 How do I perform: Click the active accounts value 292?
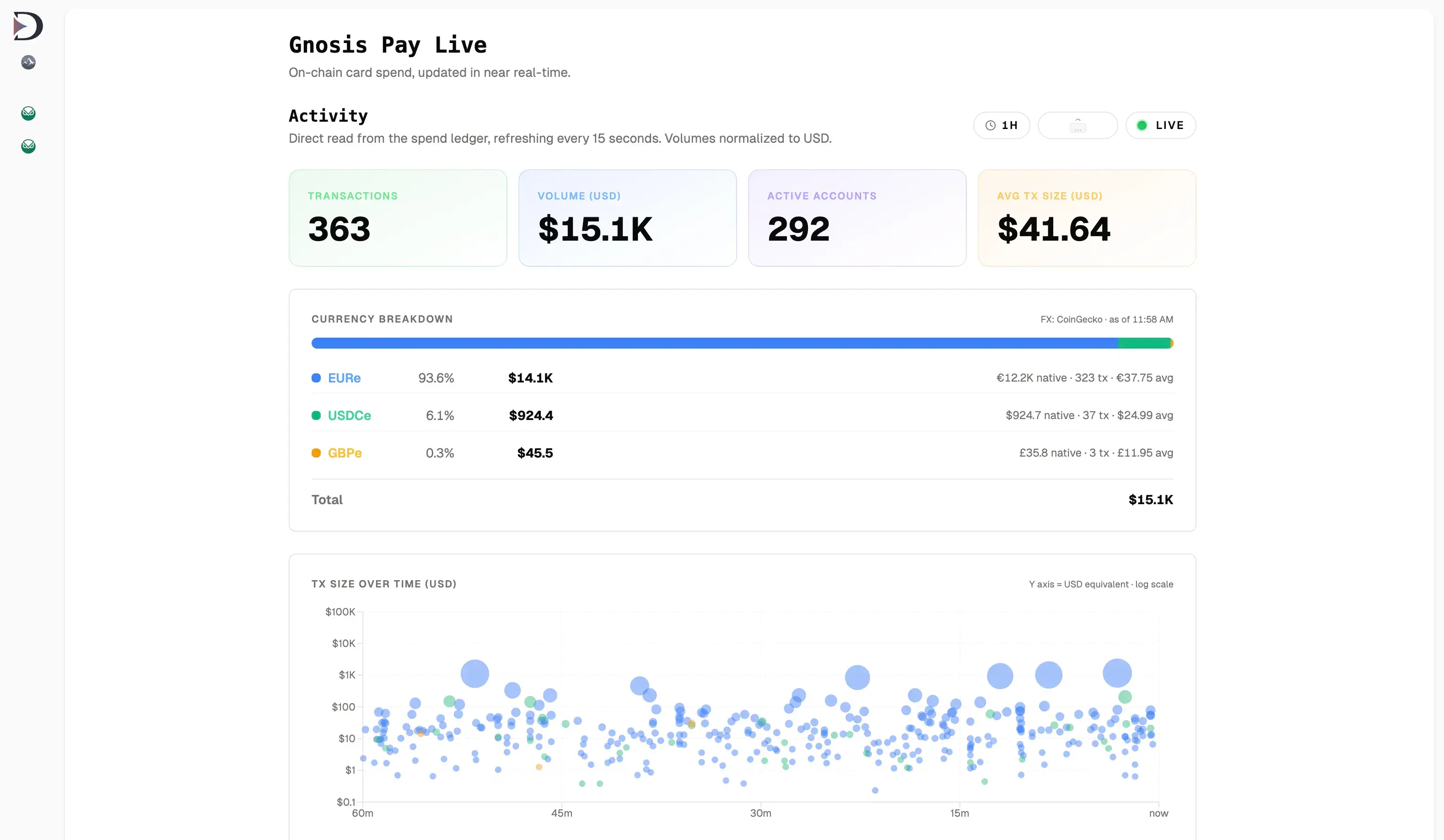pyautogui.click(x=799, y=229)
